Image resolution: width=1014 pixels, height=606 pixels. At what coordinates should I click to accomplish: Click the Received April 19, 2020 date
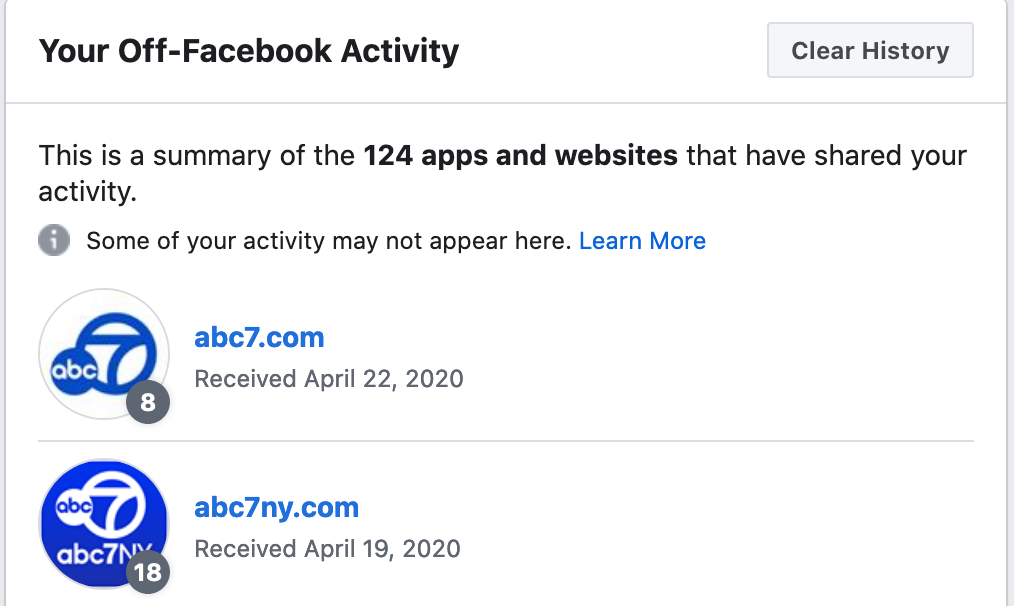point(327,549)
